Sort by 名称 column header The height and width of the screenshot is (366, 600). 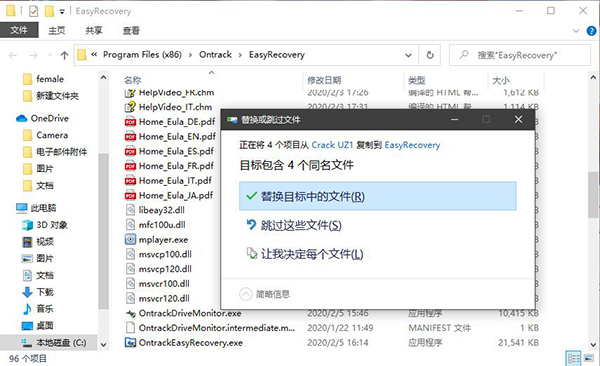[132, 80]
